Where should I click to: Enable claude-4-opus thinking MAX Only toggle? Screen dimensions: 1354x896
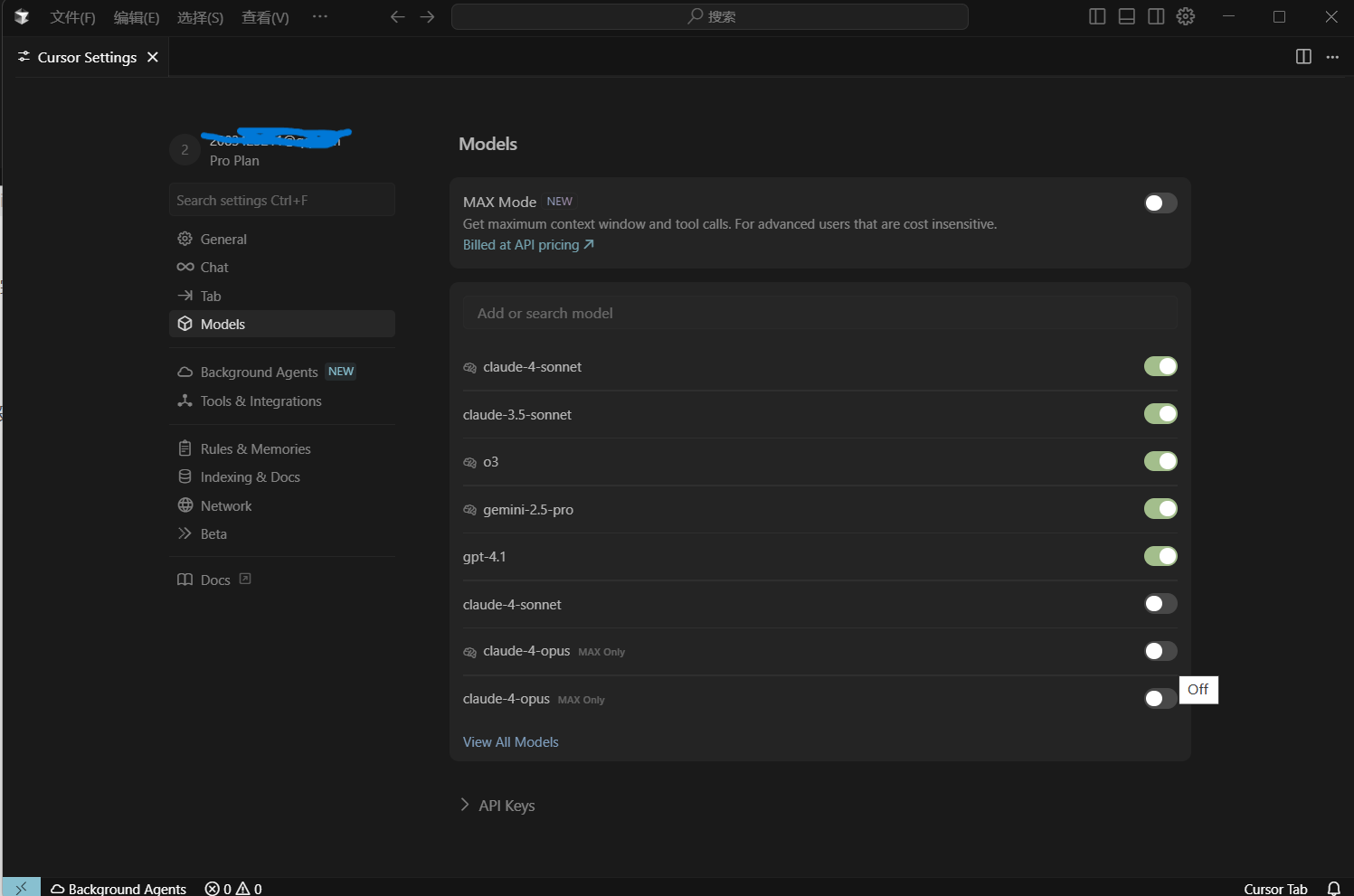tap(1160, 651)
